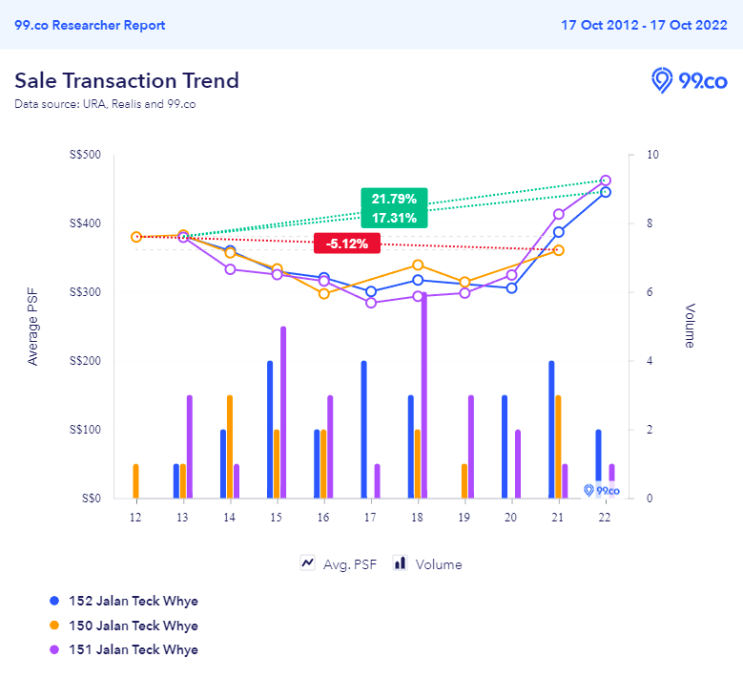The height and width of the screenshot is (689, 743).
Task: Click the purple 151 Jalan legend dot
Action: tap(54, 650)
